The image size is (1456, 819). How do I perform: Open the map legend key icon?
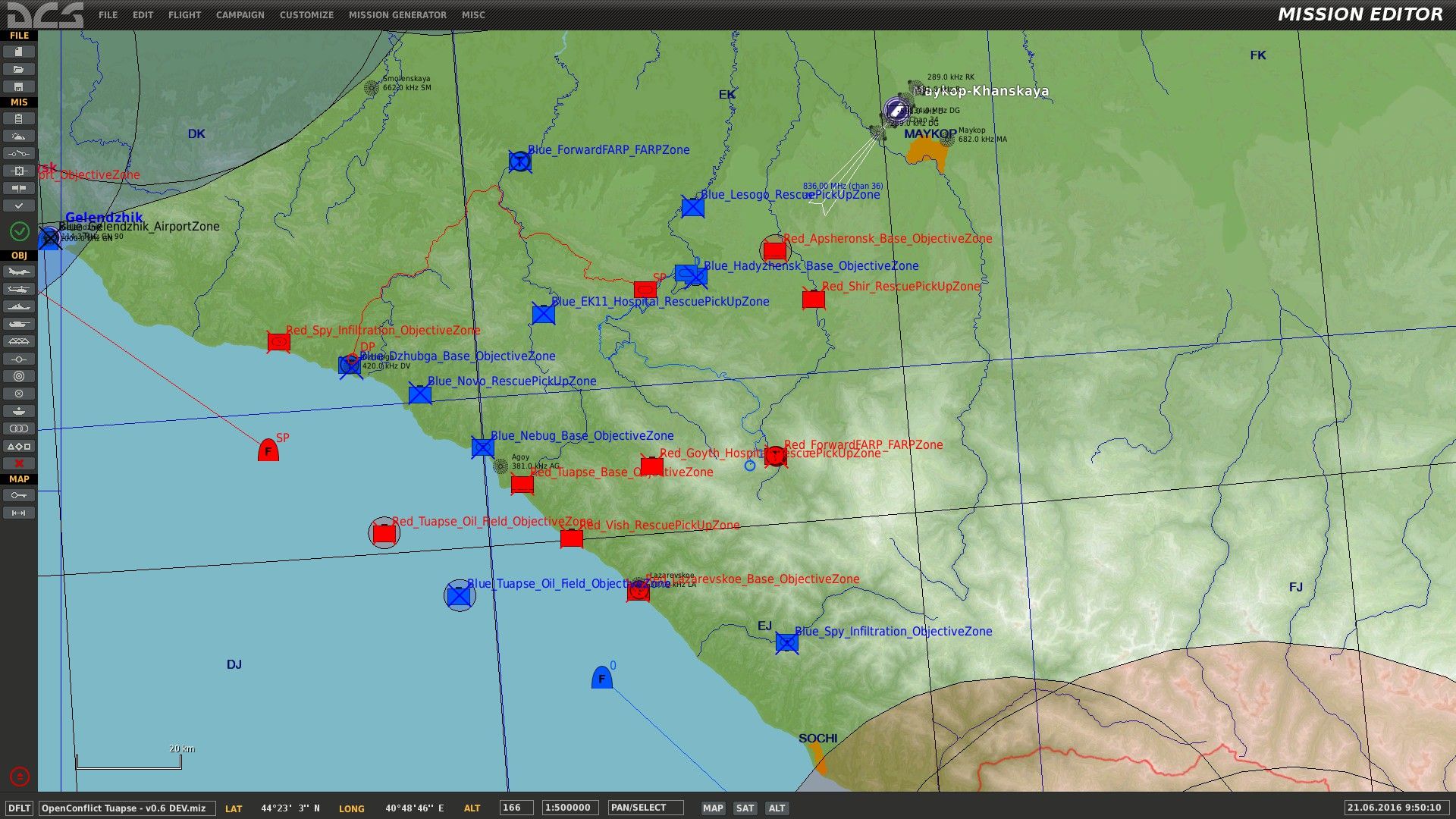(x=19, y=495)
